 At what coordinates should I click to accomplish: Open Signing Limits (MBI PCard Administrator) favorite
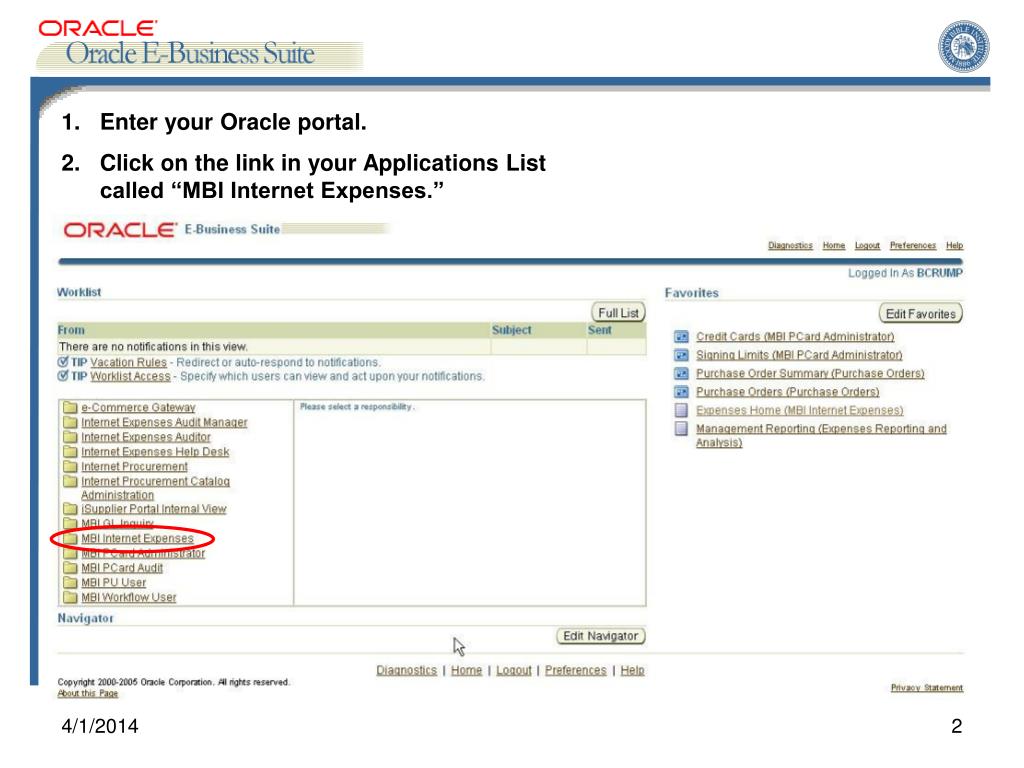799,355
